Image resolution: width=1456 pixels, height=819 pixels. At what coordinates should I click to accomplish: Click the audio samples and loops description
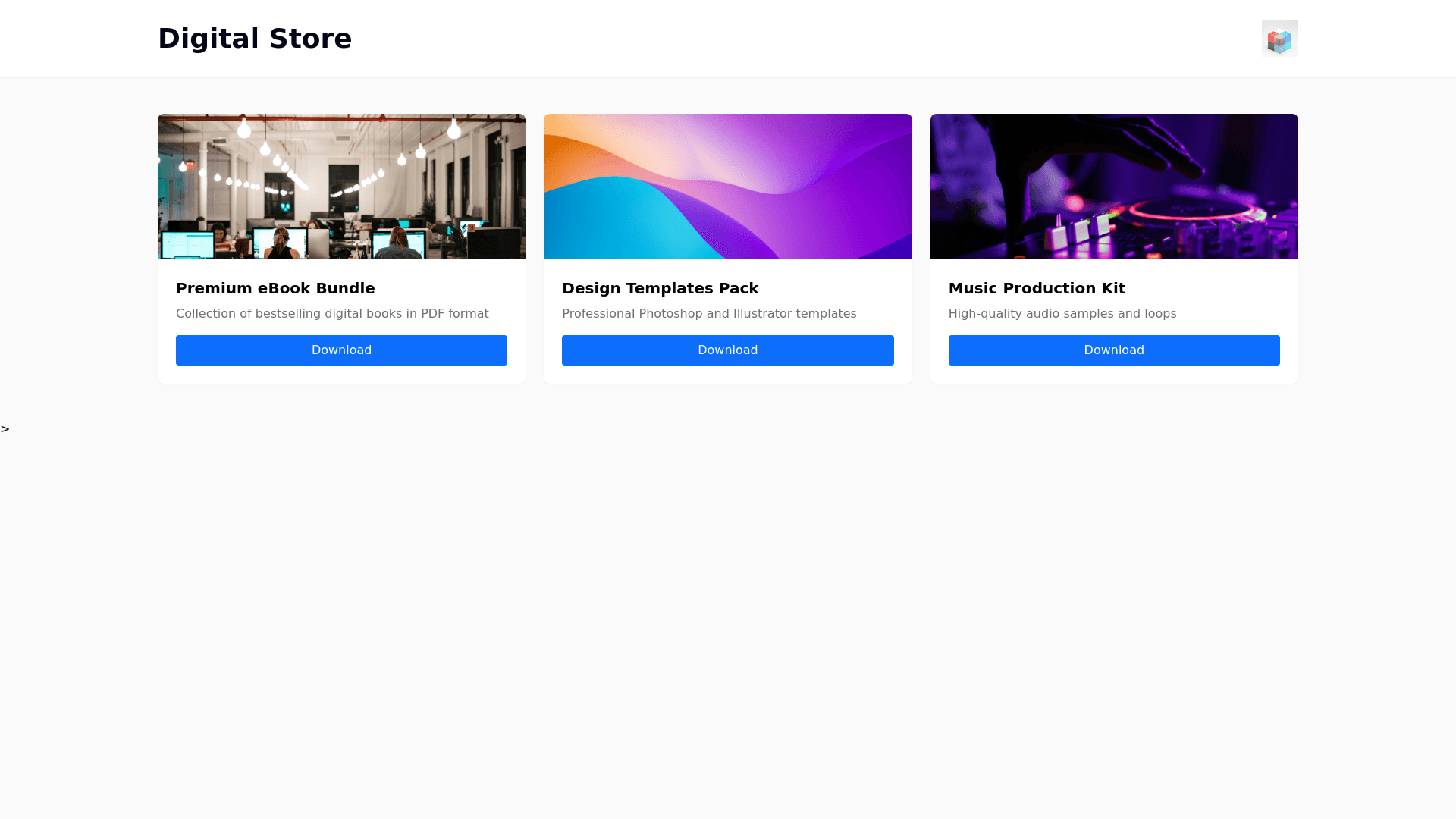[1062, 314]
